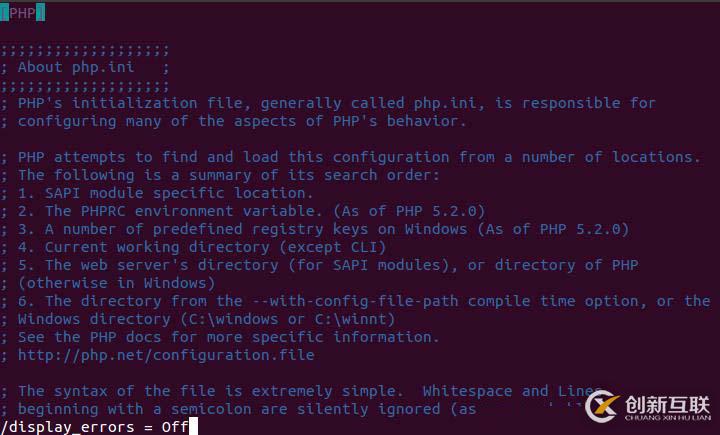720x435 pixels.
Task: Click the PHP's initialization file line
Action: pyautogui.click(x=336, y=103)
